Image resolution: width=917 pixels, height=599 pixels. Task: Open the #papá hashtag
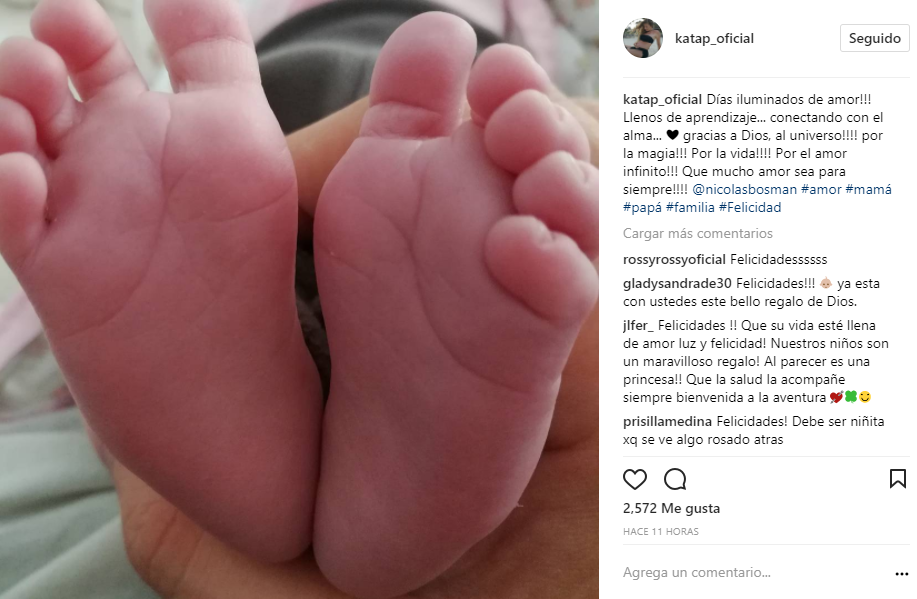coord(642,208)
